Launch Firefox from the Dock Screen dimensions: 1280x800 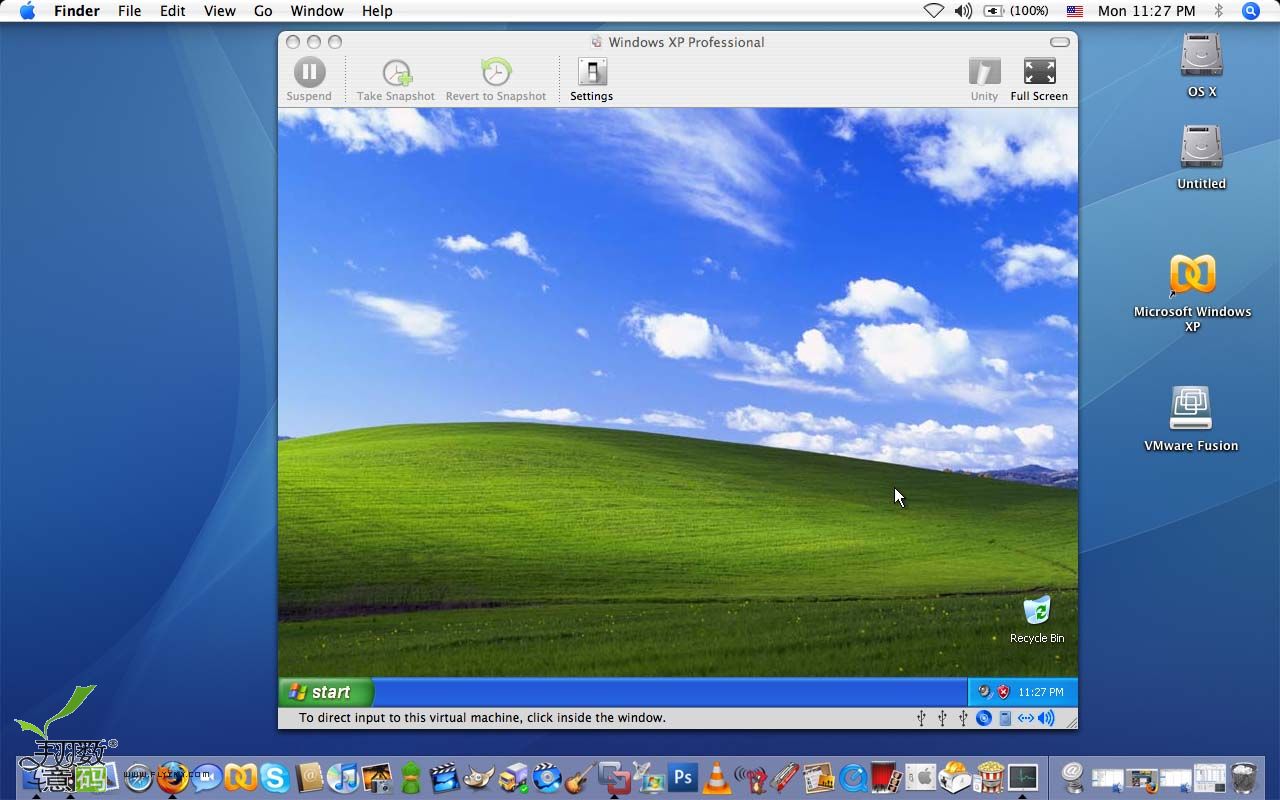click(x=172, y=777)
